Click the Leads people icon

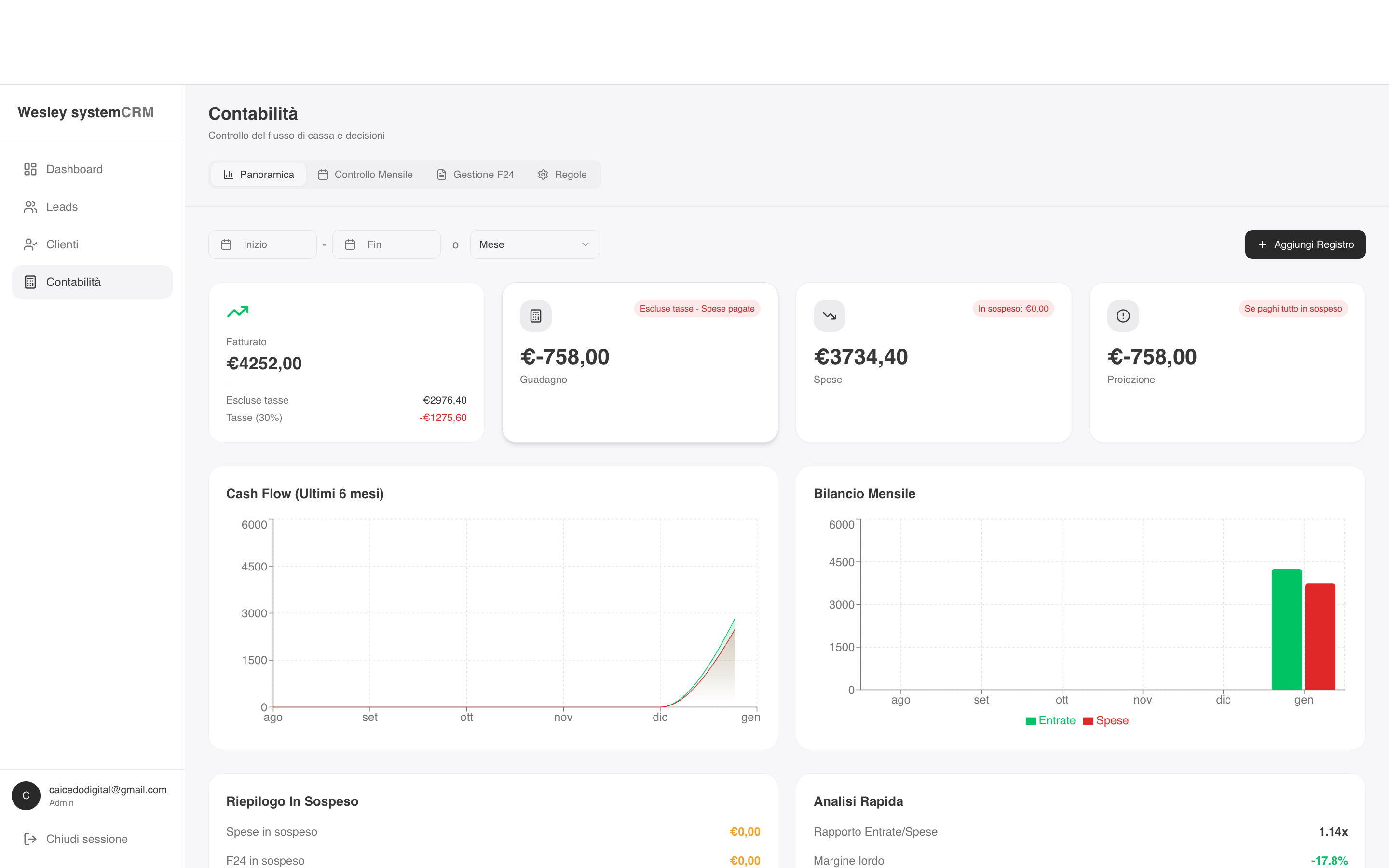30,207
